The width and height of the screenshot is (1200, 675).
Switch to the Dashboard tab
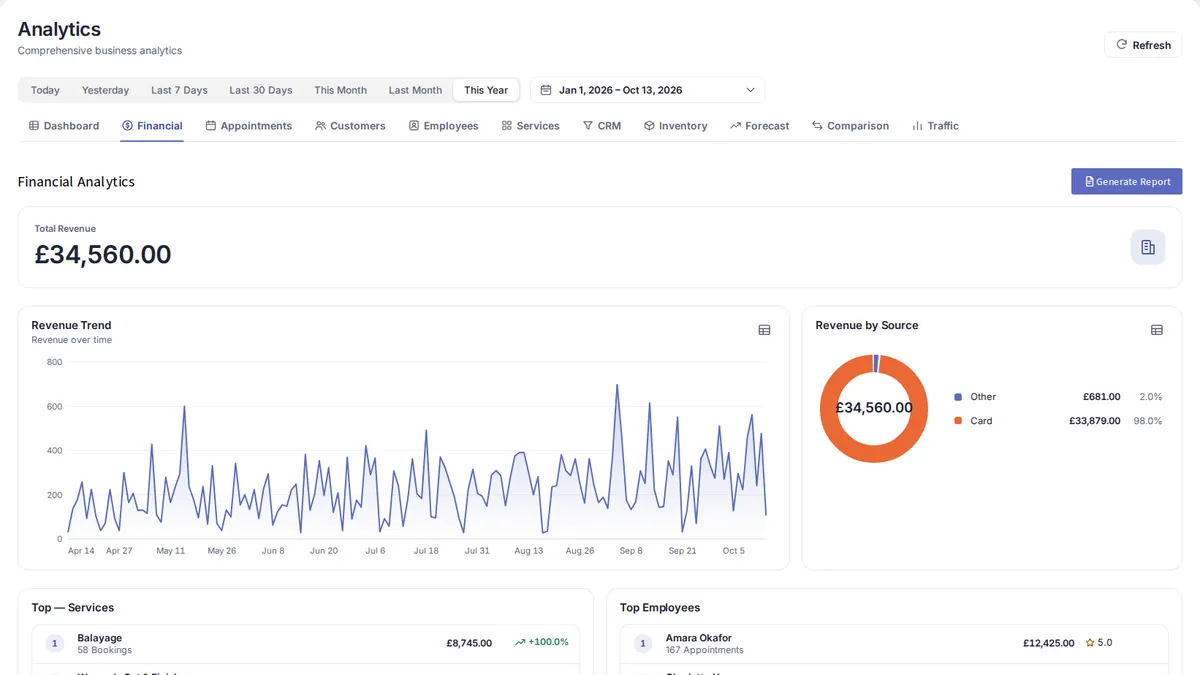pyautogui.click(x=64, y=126)
